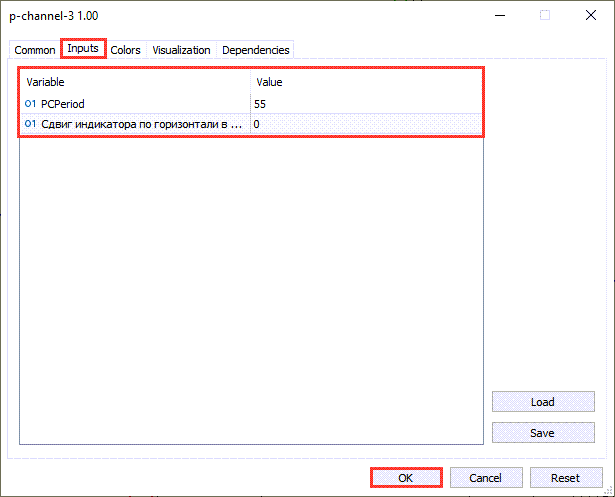
Task: Reset inputs to defaults
Action: 566,478
